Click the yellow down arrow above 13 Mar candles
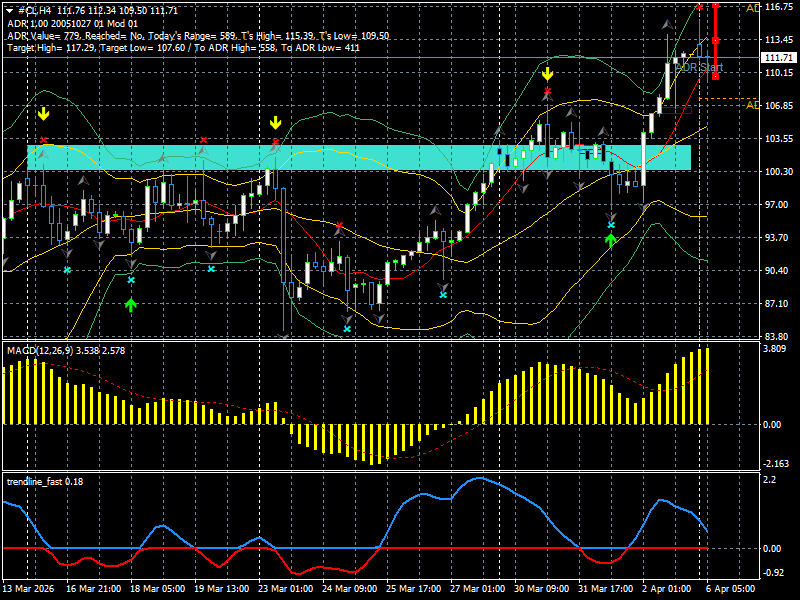 (x=43, y=114)
